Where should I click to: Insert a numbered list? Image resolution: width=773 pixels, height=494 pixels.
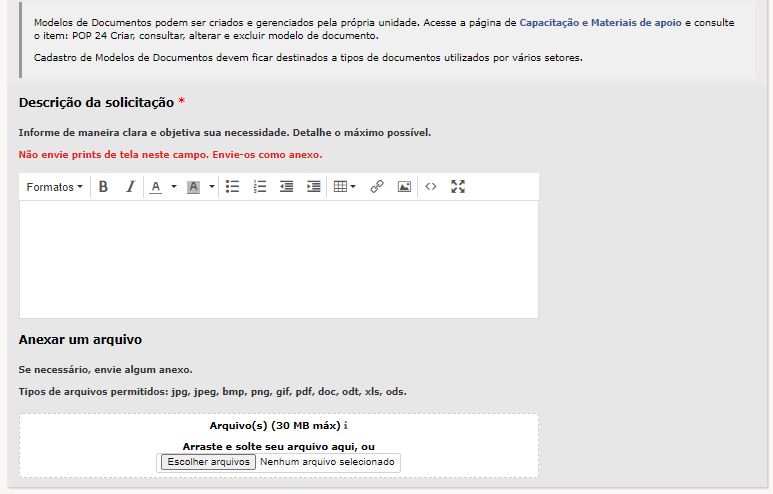point(260,187)
